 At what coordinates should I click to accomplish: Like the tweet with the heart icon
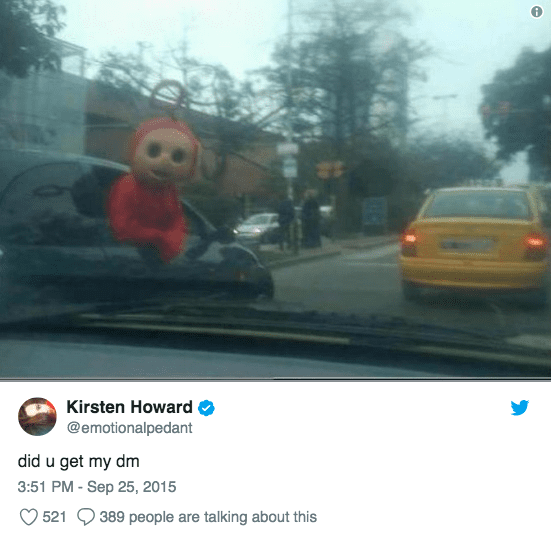coord(28,517)
